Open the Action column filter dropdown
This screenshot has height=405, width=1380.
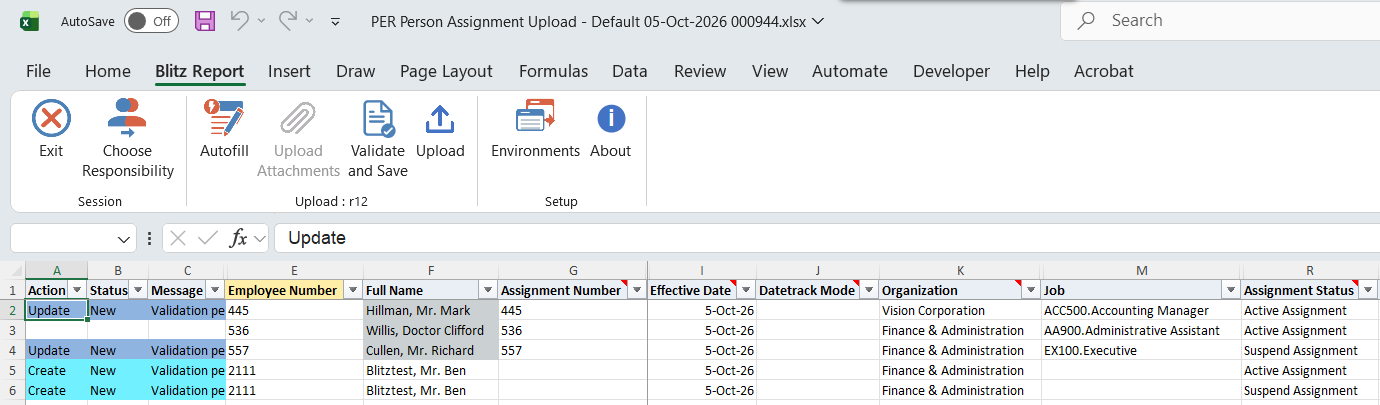click(x=77, y=290)
